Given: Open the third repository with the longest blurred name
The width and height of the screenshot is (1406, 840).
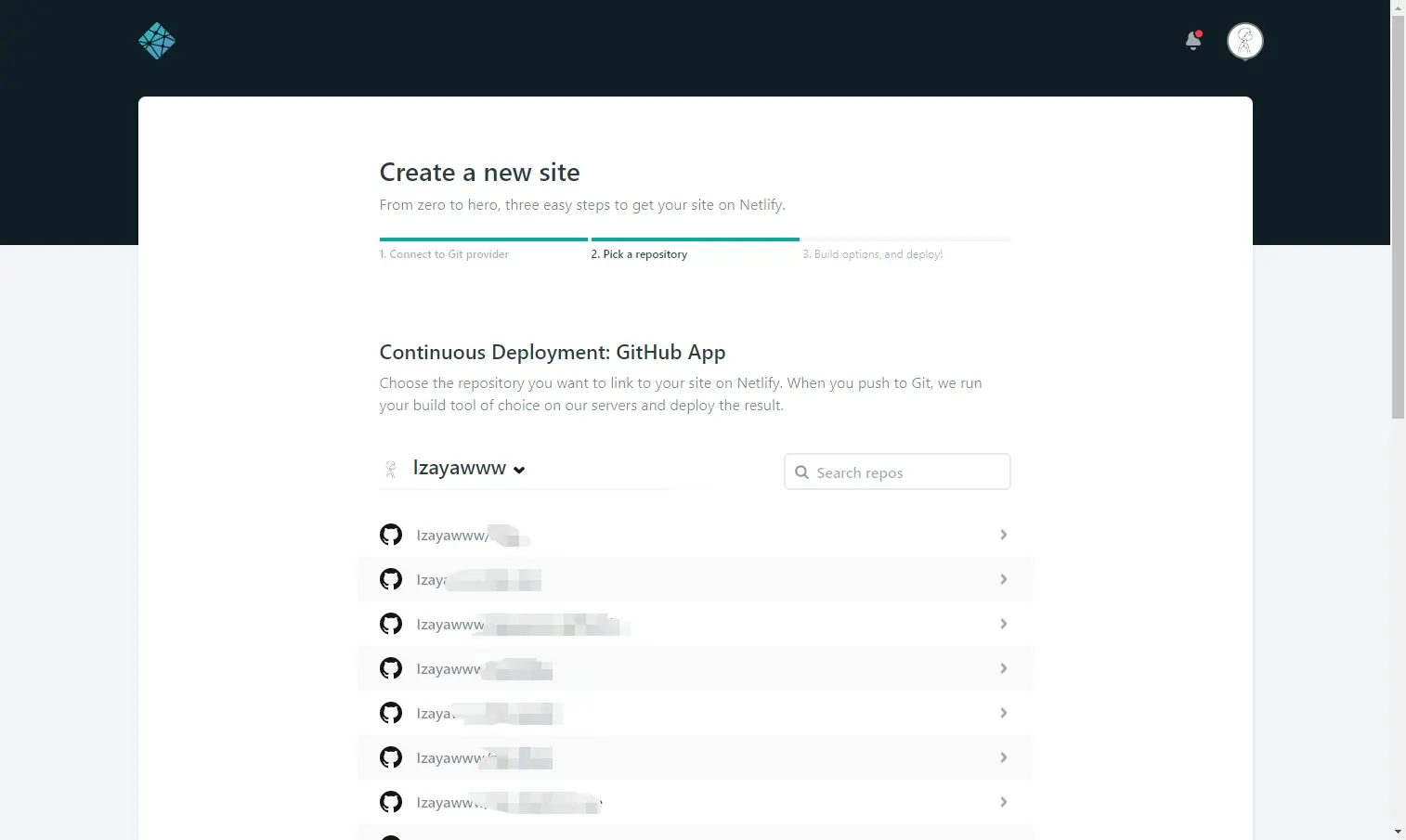Looking at the screenshot, I should (523, 625).
